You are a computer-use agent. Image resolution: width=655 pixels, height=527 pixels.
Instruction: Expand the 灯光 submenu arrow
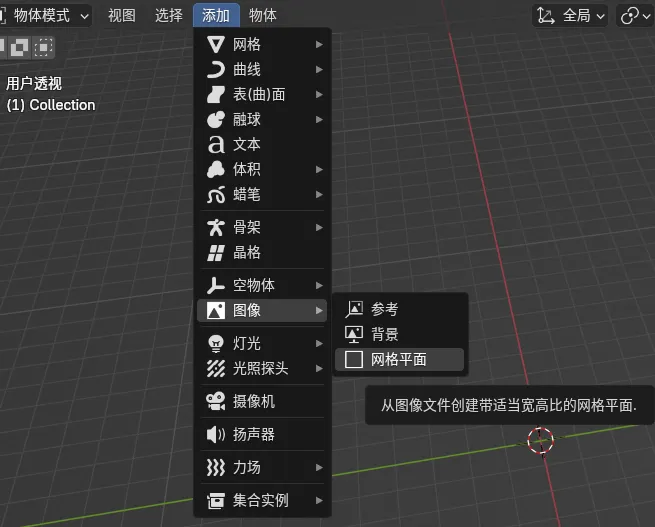pos(319,344)
